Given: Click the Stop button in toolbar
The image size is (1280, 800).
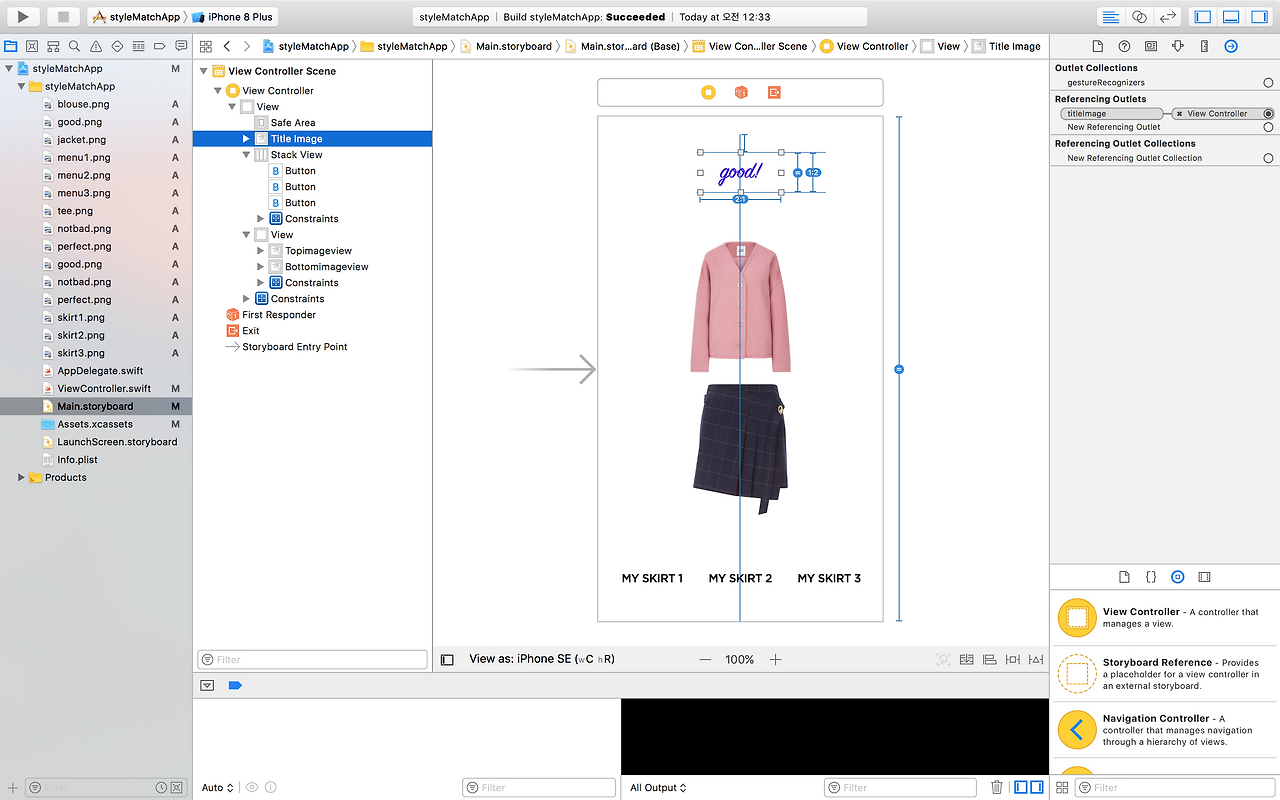Looking at the screenshot, I should click(x=63, y=17).
